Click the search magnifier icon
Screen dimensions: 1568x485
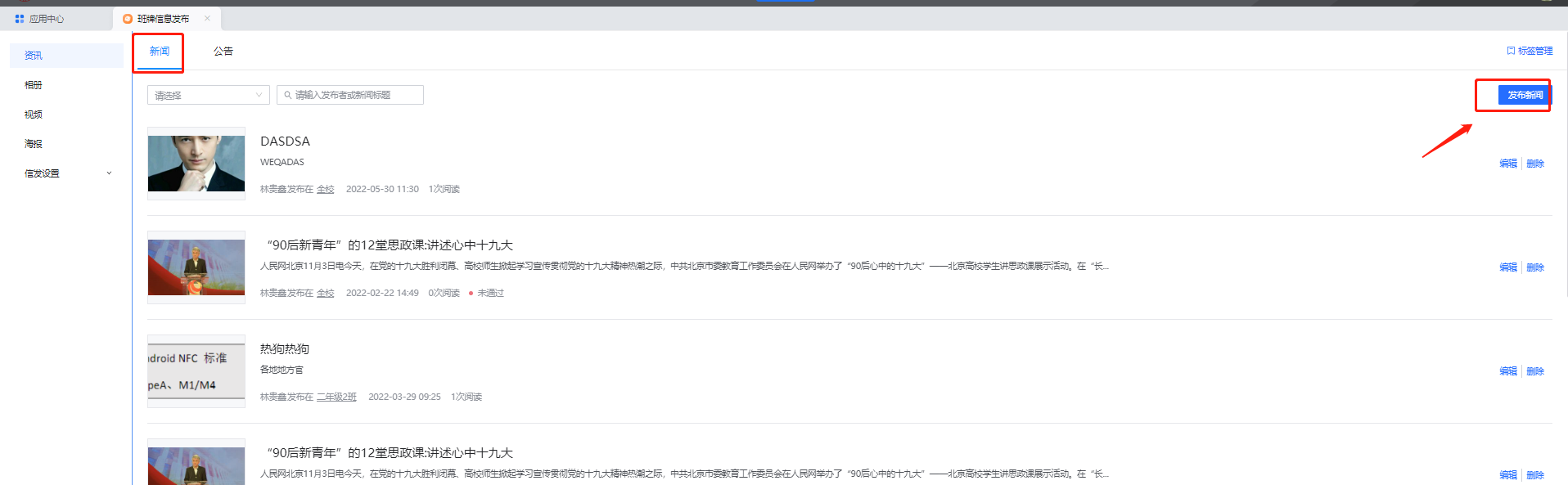click(x=288, y=95)
